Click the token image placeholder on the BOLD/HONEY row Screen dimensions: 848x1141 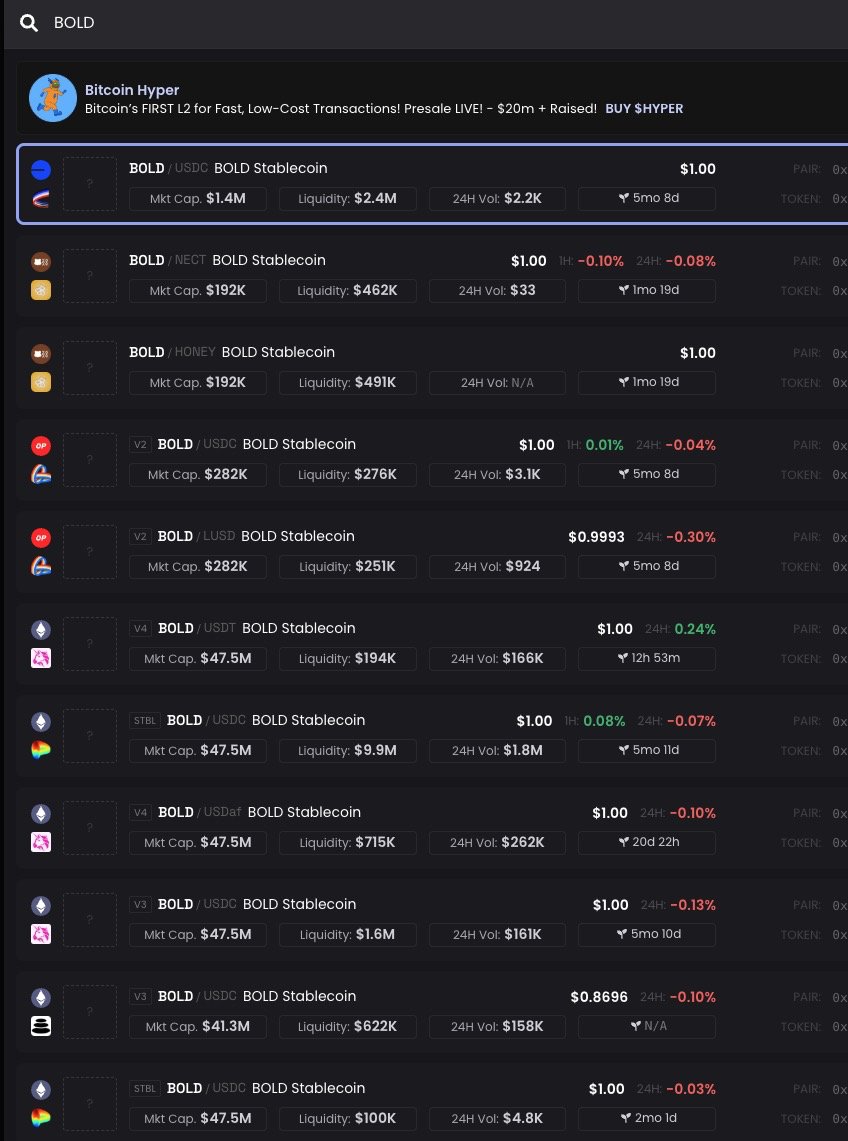pyautogui.click(x=90, y=368)
